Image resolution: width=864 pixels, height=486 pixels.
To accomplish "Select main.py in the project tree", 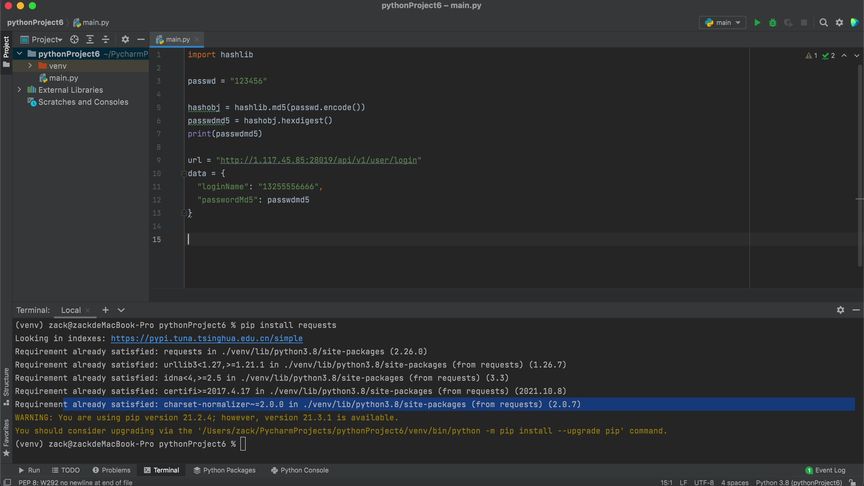I will coord(63,78).
